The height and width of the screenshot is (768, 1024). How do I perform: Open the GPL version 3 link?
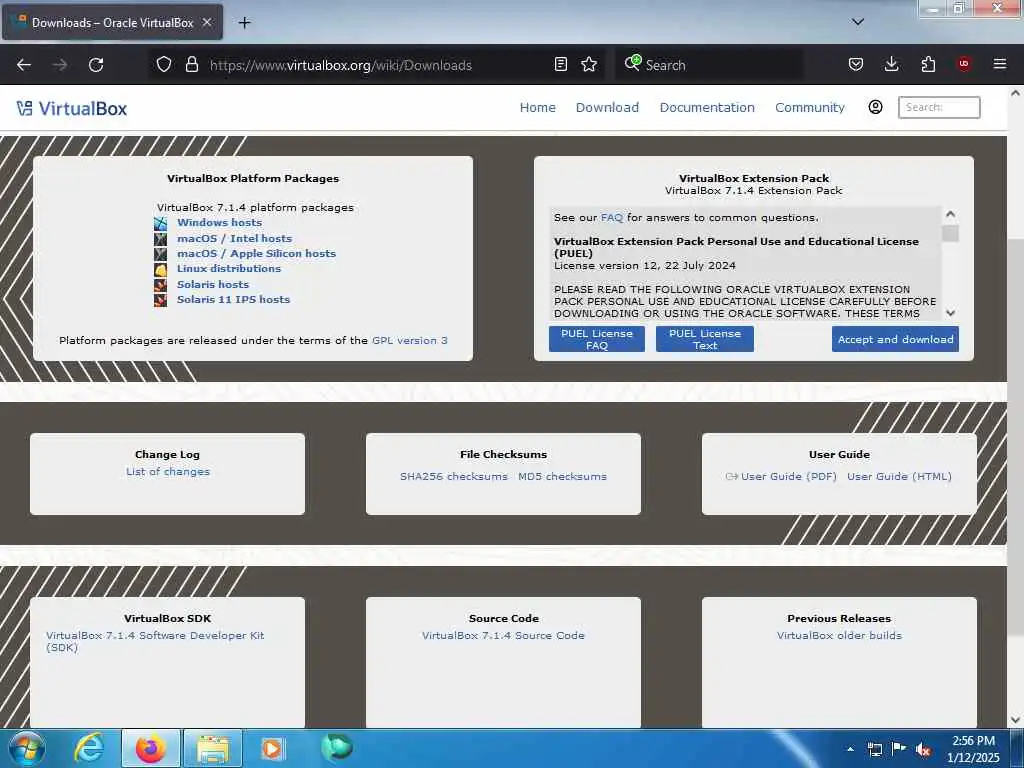tap(409, 340)
